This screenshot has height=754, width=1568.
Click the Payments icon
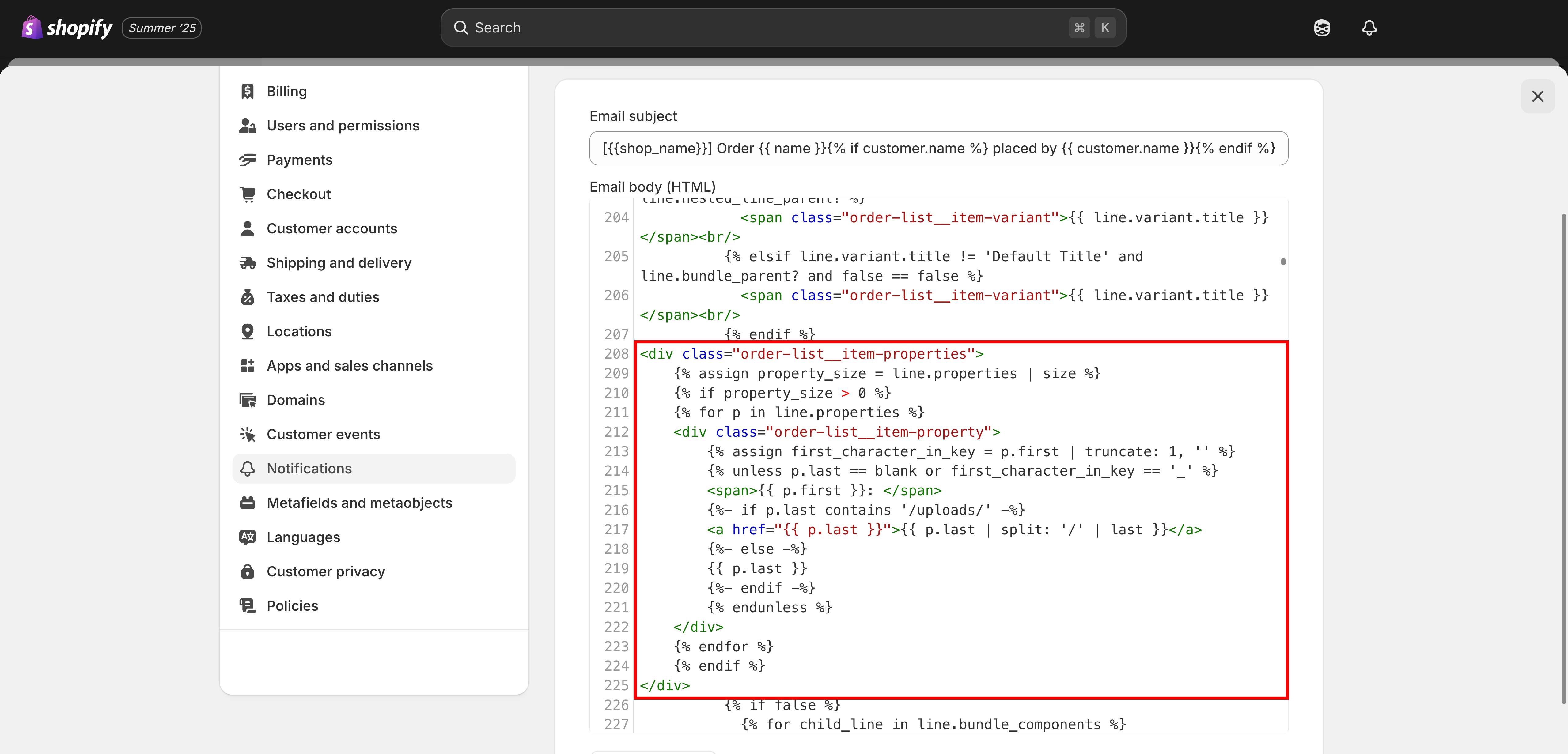tap(247, 160)
